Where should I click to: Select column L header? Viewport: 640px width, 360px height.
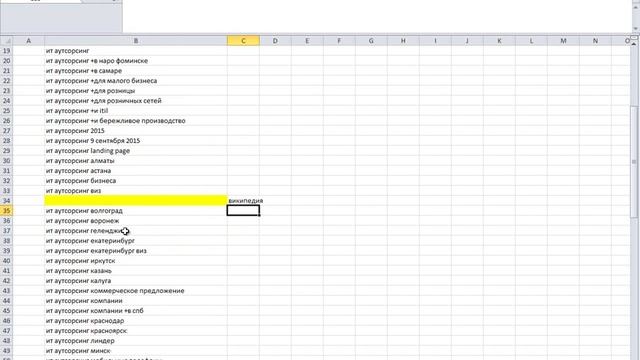[531, 41]
